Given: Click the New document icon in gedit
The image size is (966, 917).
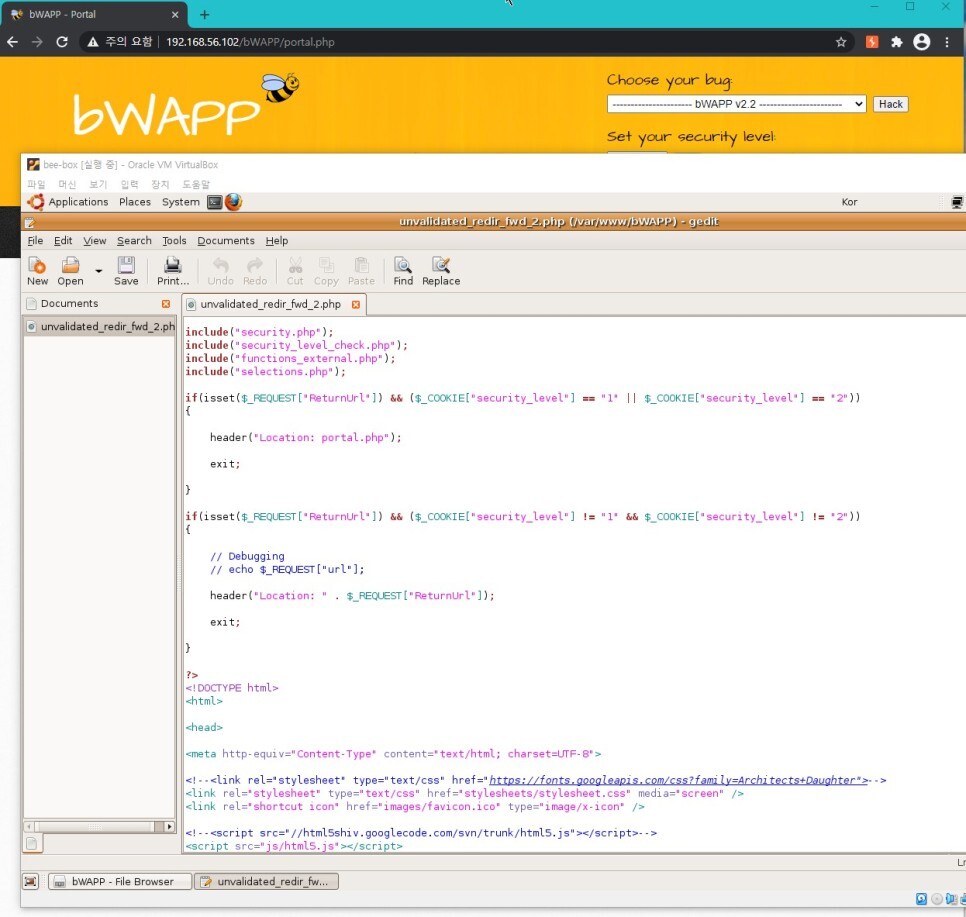Looking at the screenshot, I should point(37,271).
